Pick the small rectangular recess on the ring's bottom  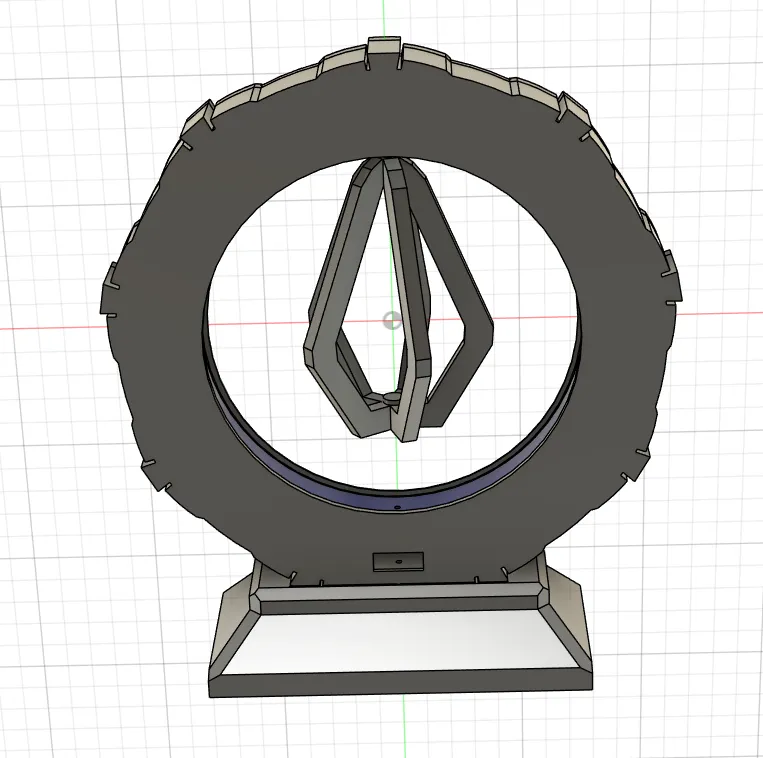(398, 561)
